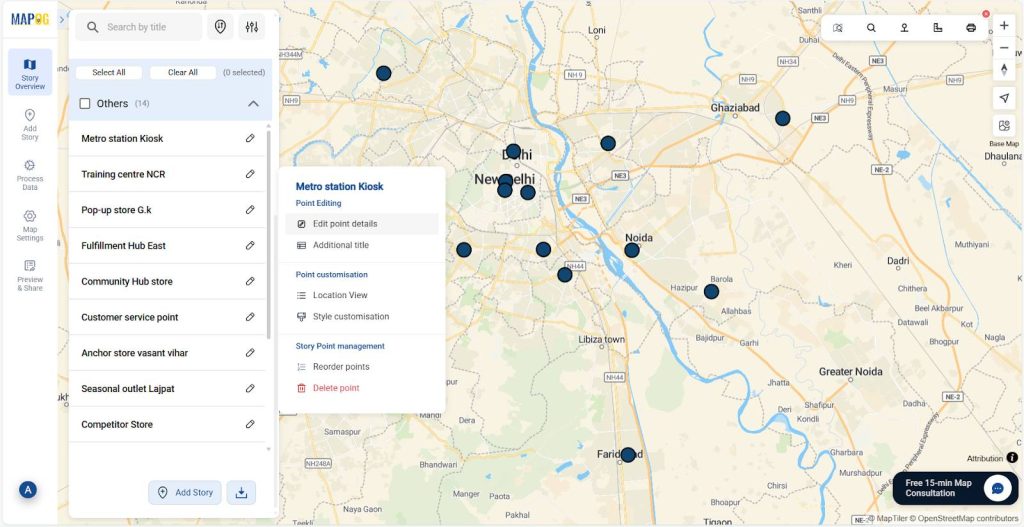The width and height of the screenshot is (1024, 527).
Task: Collapse the Others group chevron
Action: click(253, 103)
